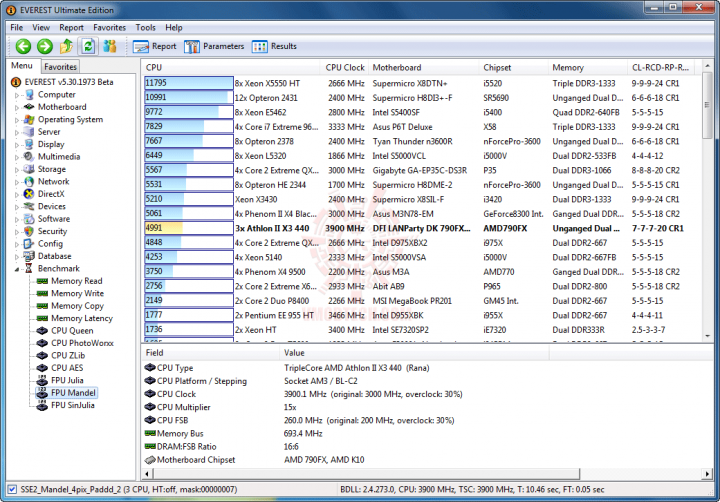The width and height of the screenshot is (720, 502).
Task: Sort by CPU Clock column header
Action: [345, 68]
